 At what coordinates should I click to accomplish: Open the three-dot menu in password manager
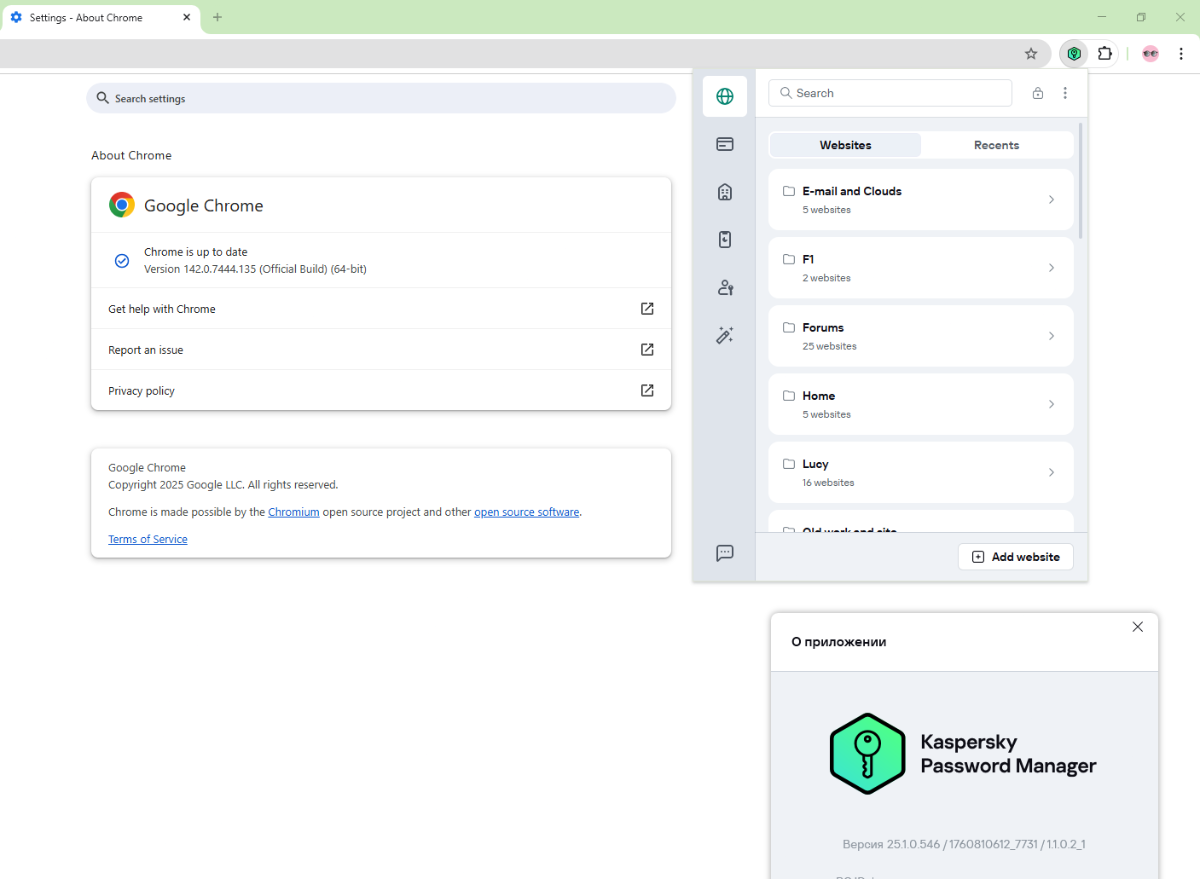(x=1065, y=93)
